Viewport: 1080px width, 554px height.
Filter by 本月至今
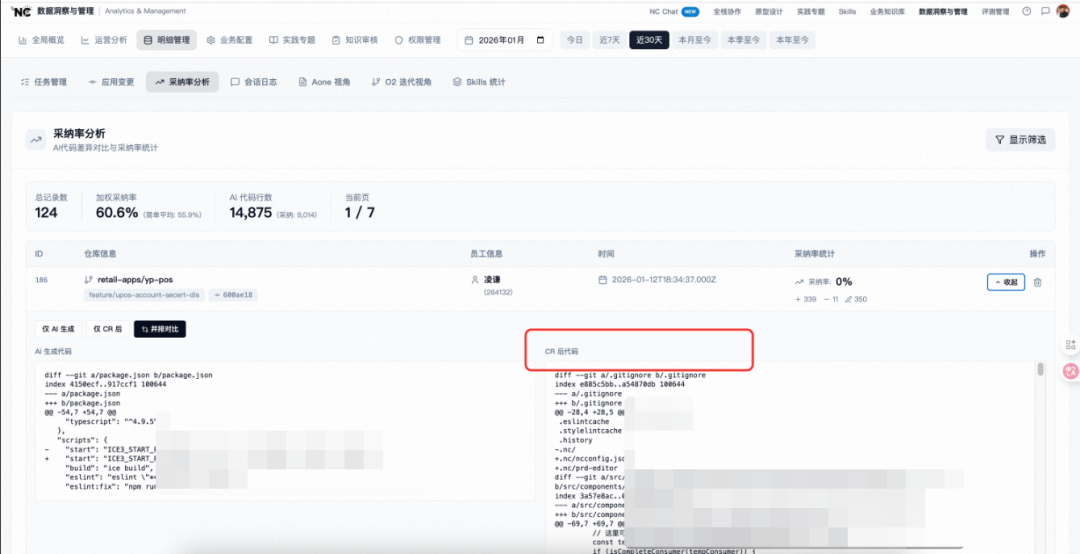(x=694, y=40)
